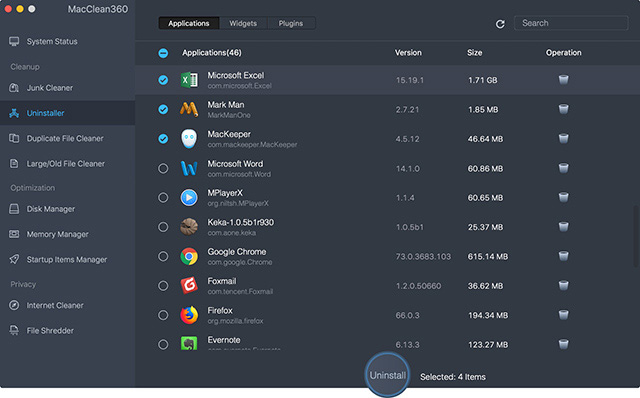The image size is (640, 398).
Task: Click the 615.14 MB size value
Action: coord(488,257)
